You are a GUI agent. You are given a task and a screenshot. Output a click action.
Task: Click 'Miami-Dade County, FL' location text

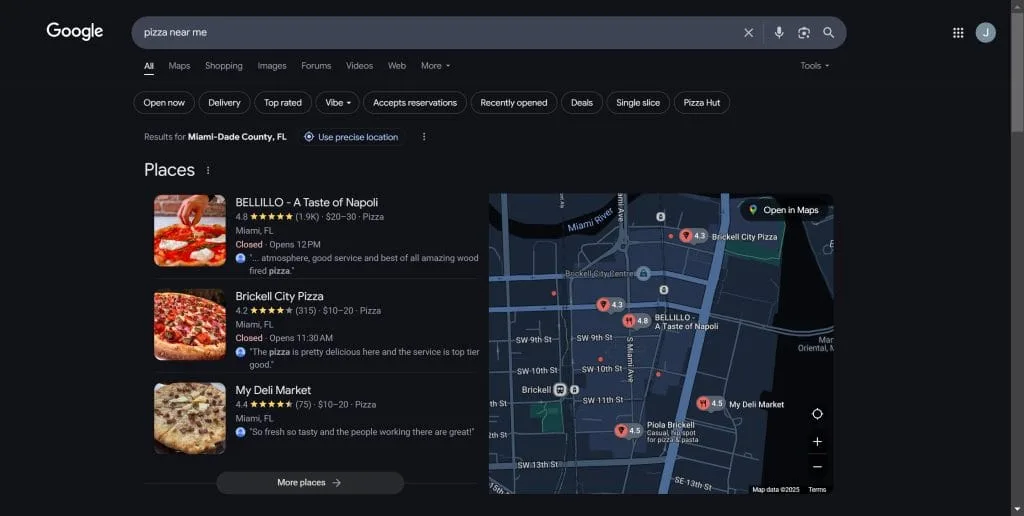[237, 137]
